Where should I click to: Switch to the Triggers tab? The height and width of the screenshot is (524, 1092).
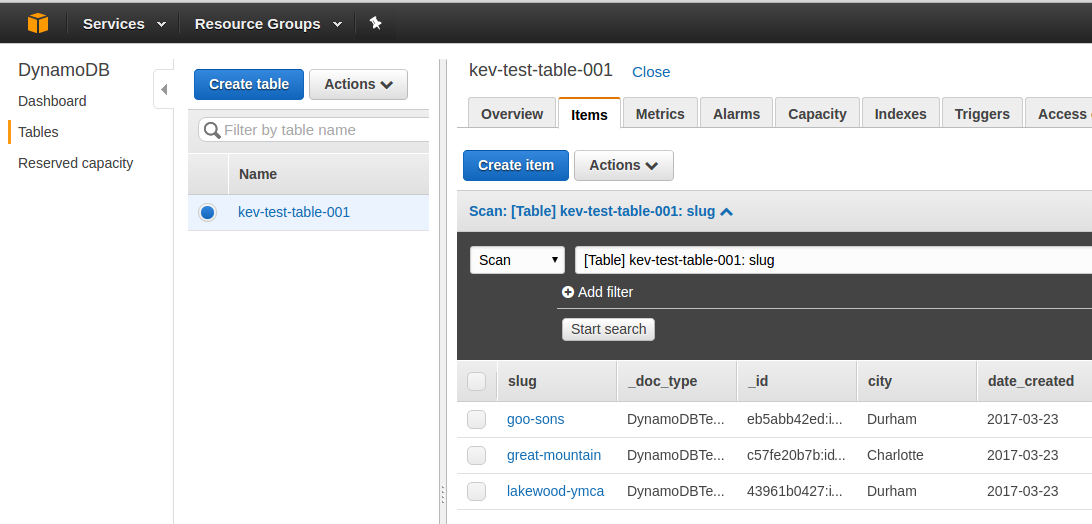tap(982, 114)
